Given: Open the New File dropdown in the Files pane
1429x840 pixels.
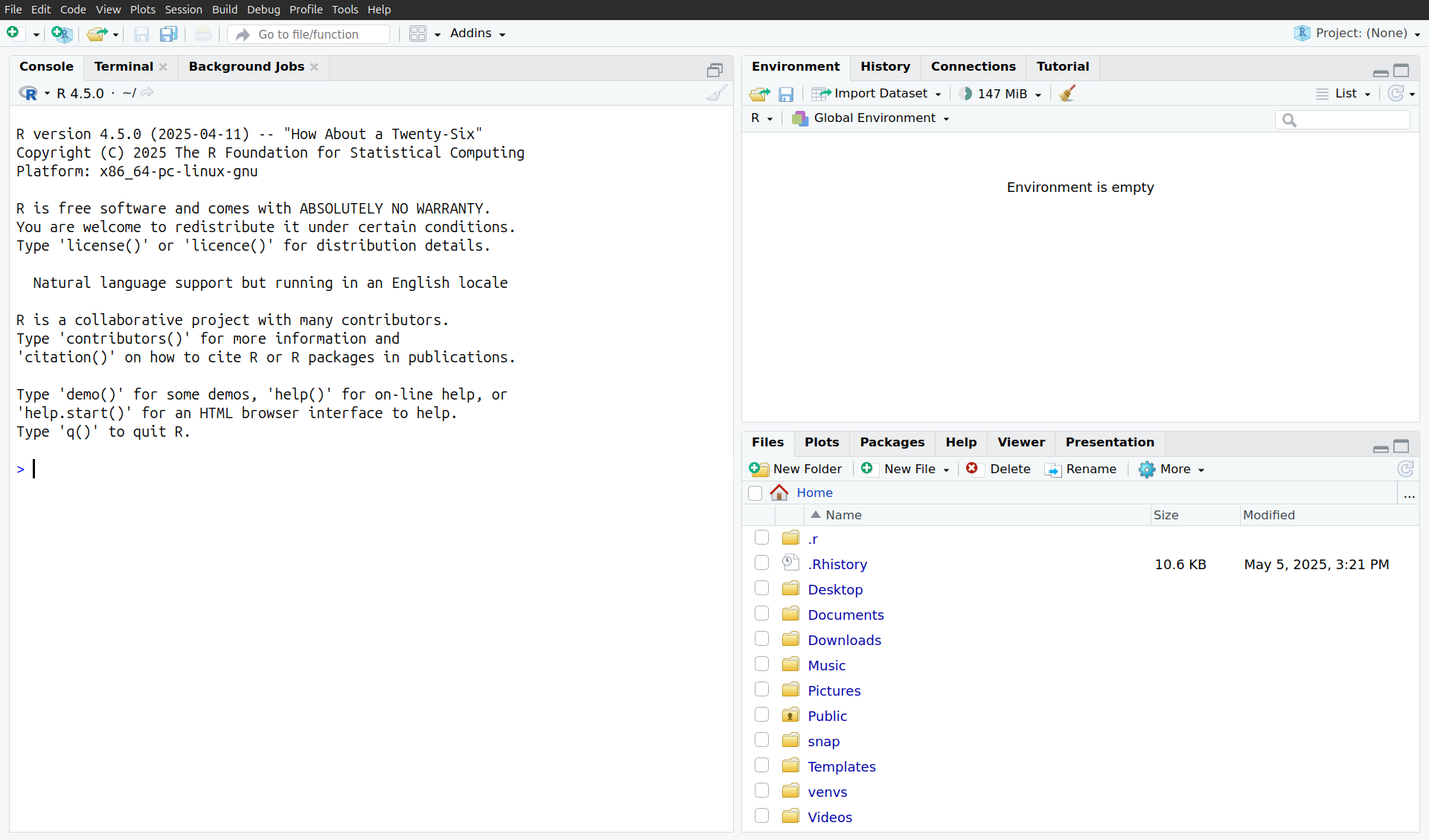Looking at the screenshot, I should [905, 469].
